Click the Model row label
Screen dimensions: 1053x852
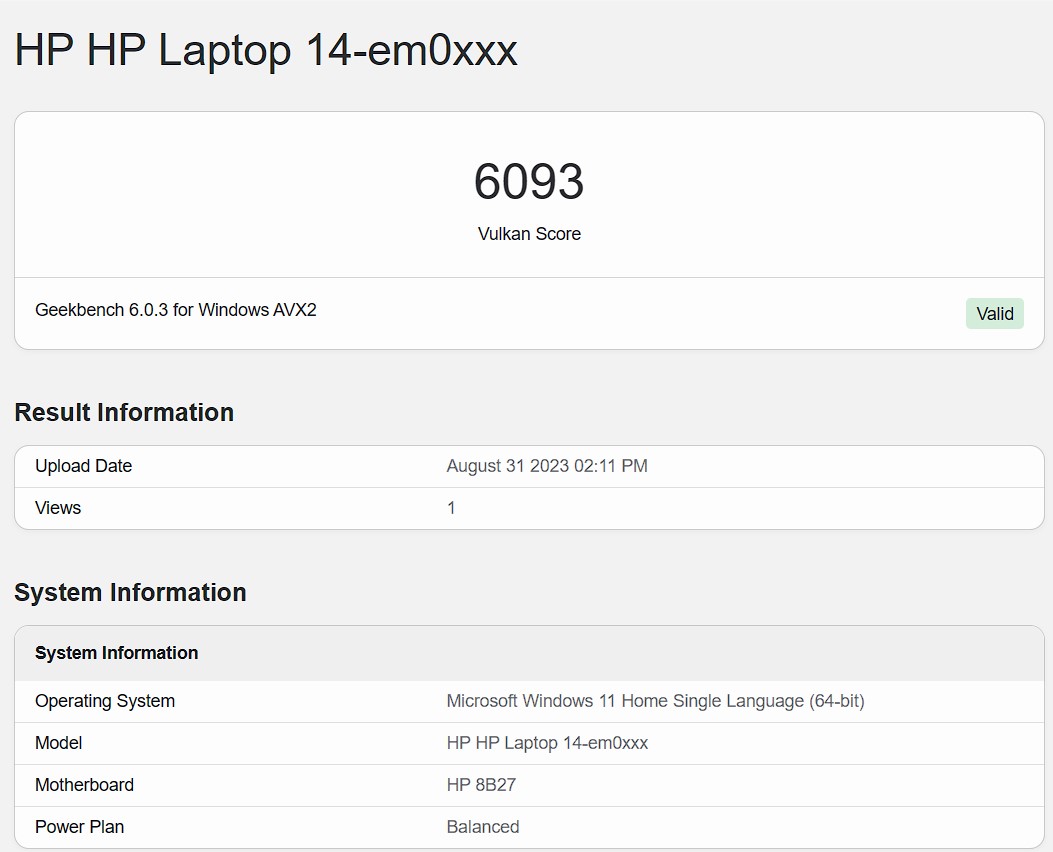pyautogui.click(x=58, y=743)
